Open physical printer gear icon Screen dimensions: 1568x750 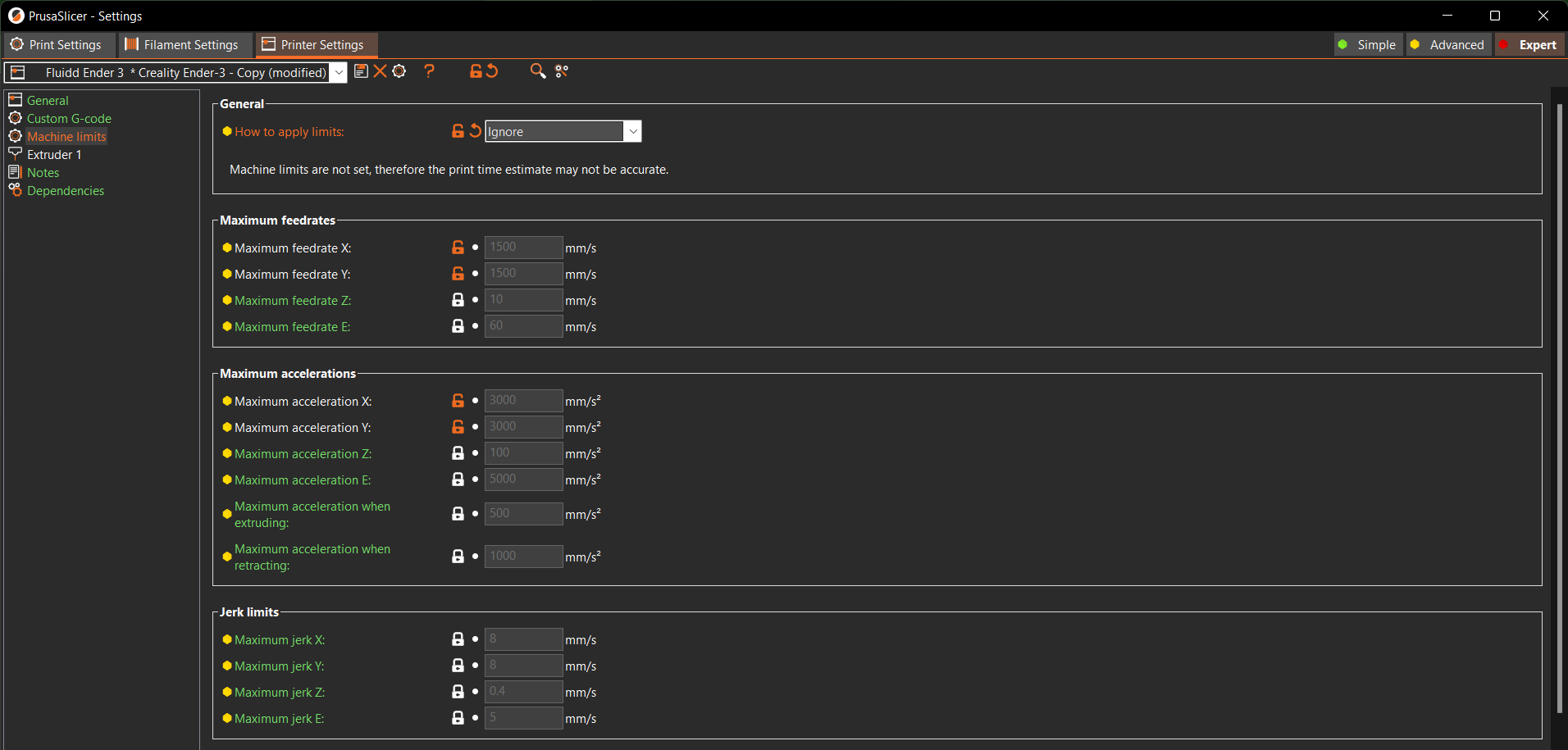(x=399, y=71)
